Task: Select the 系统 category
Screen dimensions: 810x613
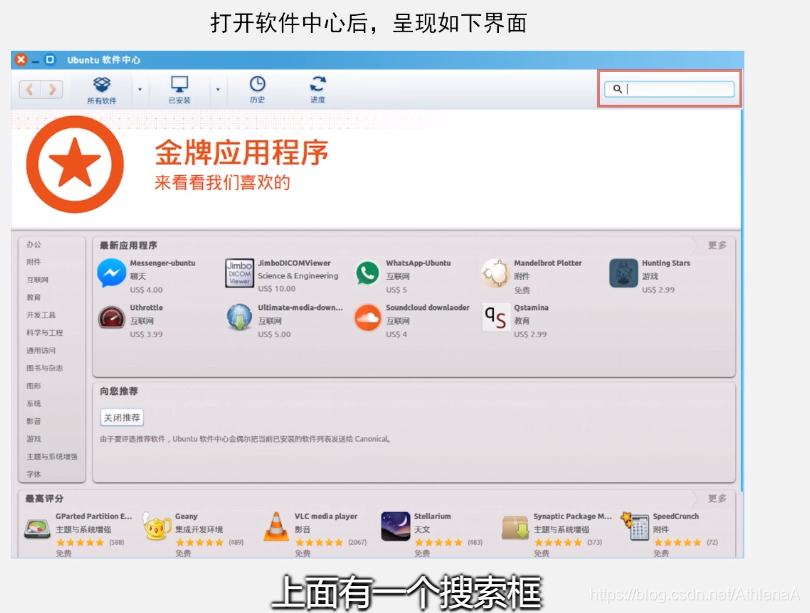Action: click(x=34, y=403)
